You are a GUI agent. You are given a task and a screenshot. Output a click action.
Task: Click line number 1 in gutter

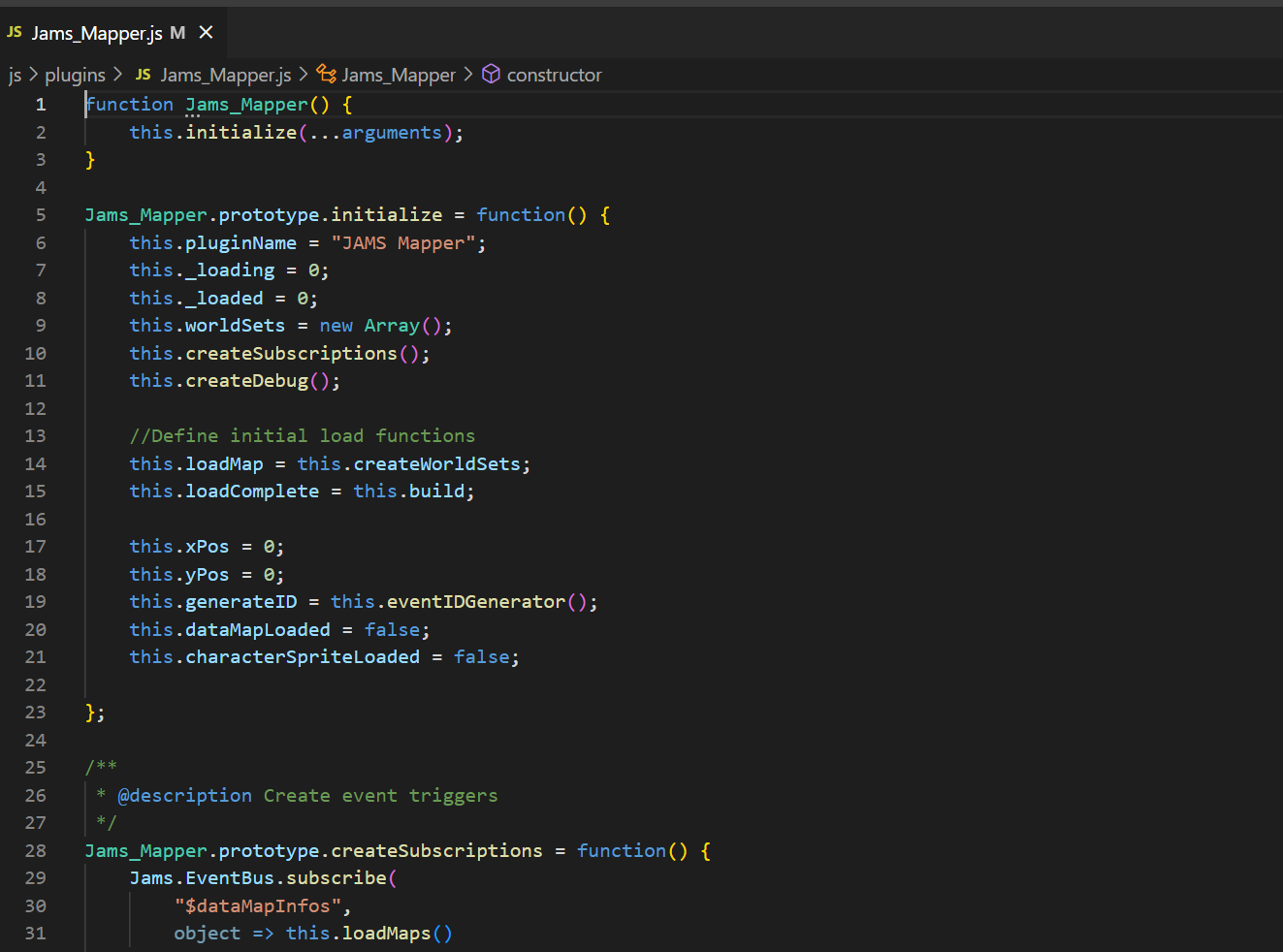[x=41, y=105]
